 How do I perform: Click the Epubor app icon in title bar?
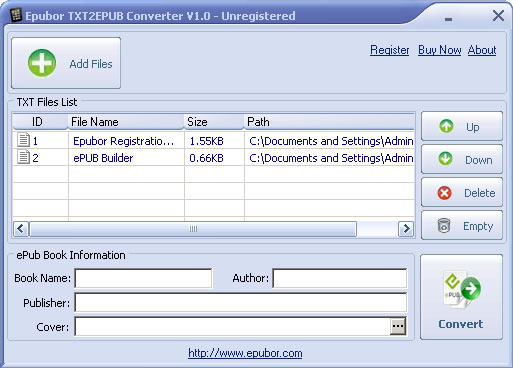click(x=15, y=15)
